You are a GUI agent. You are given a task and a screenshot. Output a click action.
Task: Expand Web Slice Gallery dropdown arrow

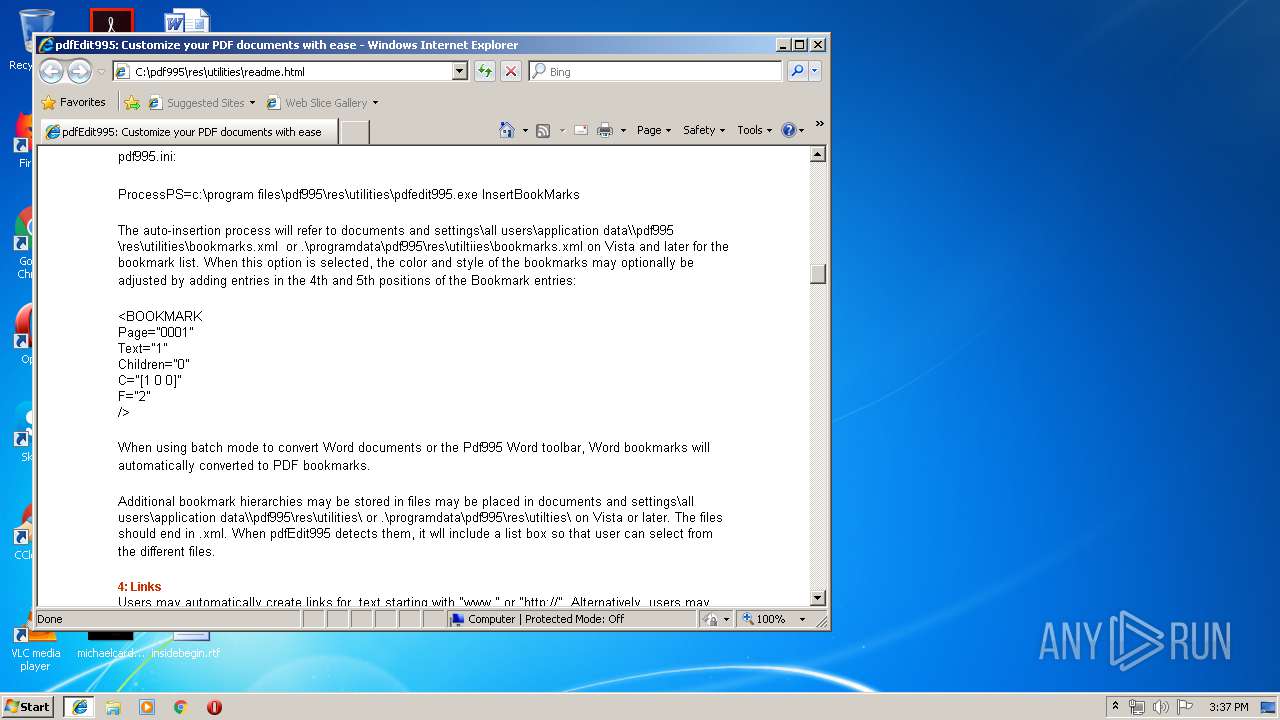tap(375, 102)
